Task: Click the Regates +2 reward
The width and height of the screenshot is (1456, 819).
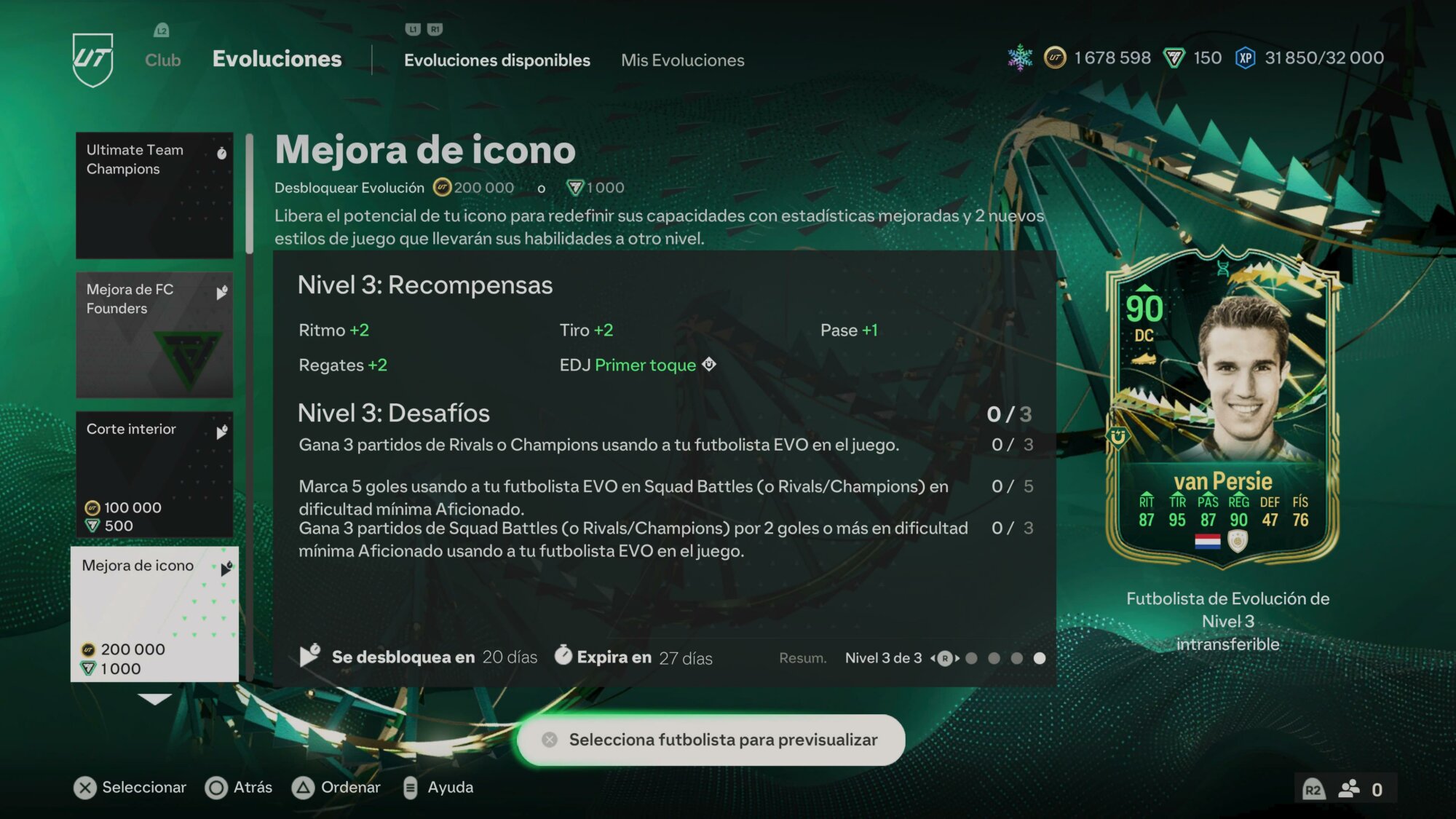Action: (343, 365)
